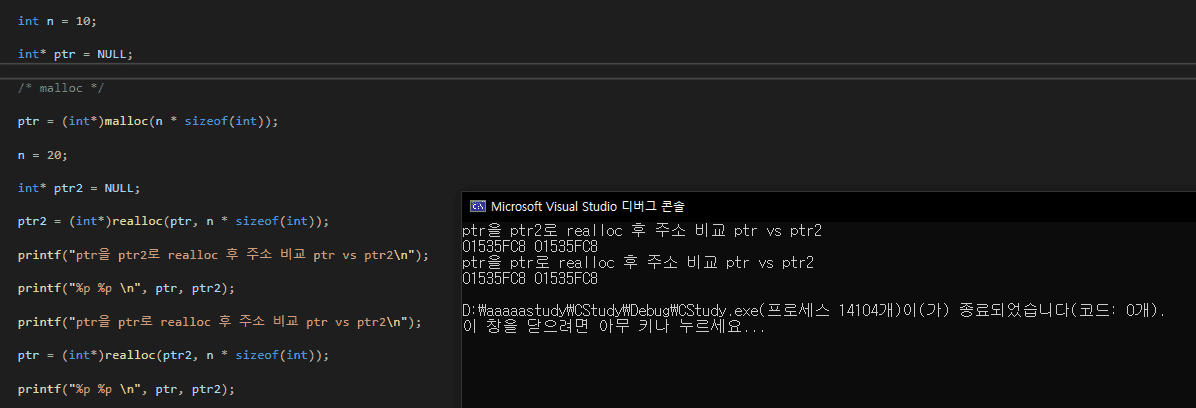Click the code line 'int n = 10;'

57,21
